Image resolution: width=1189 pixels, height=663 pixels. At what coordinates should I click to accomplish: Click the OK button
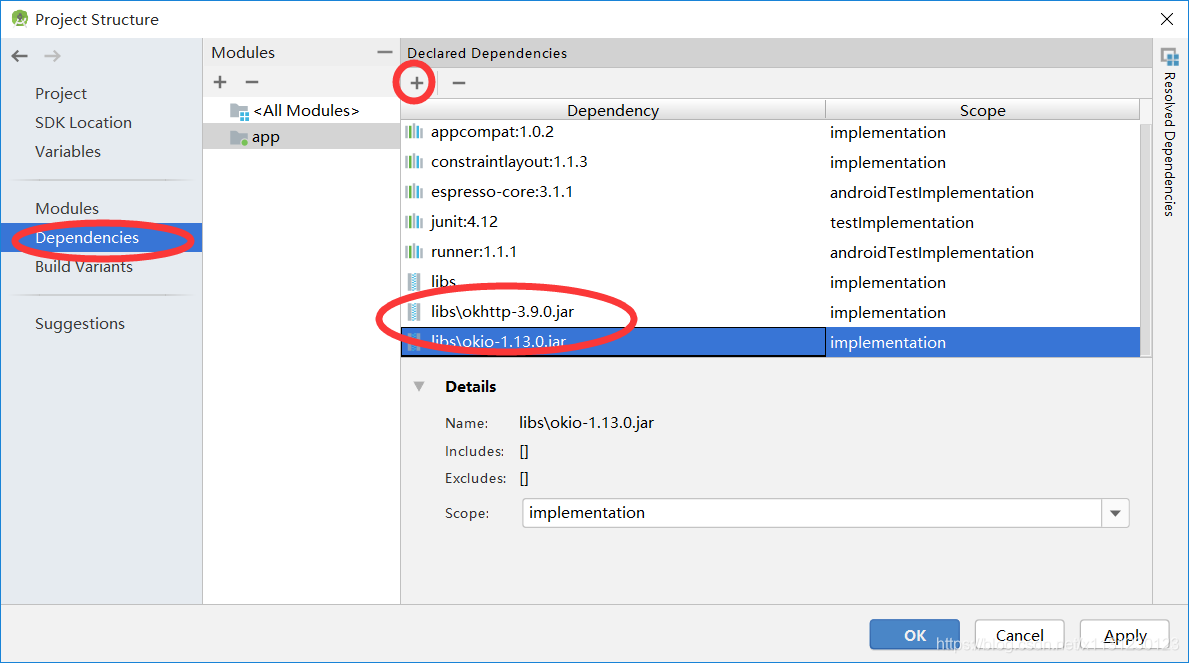914,635
